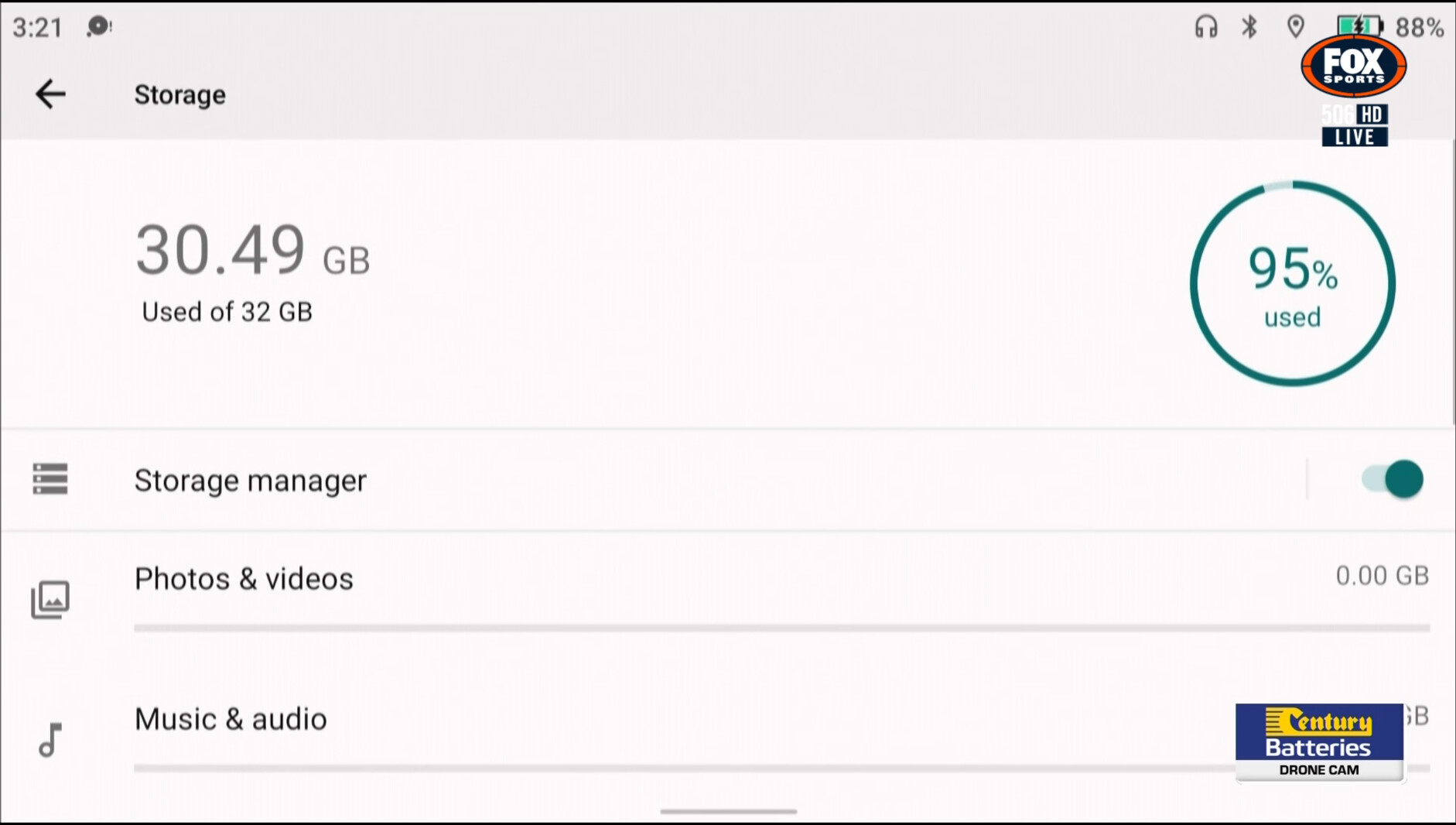The width and height of the screenshot is (1456, 825).
Task: Click the Storage manager list icon
Action: [x=50, y=479]
